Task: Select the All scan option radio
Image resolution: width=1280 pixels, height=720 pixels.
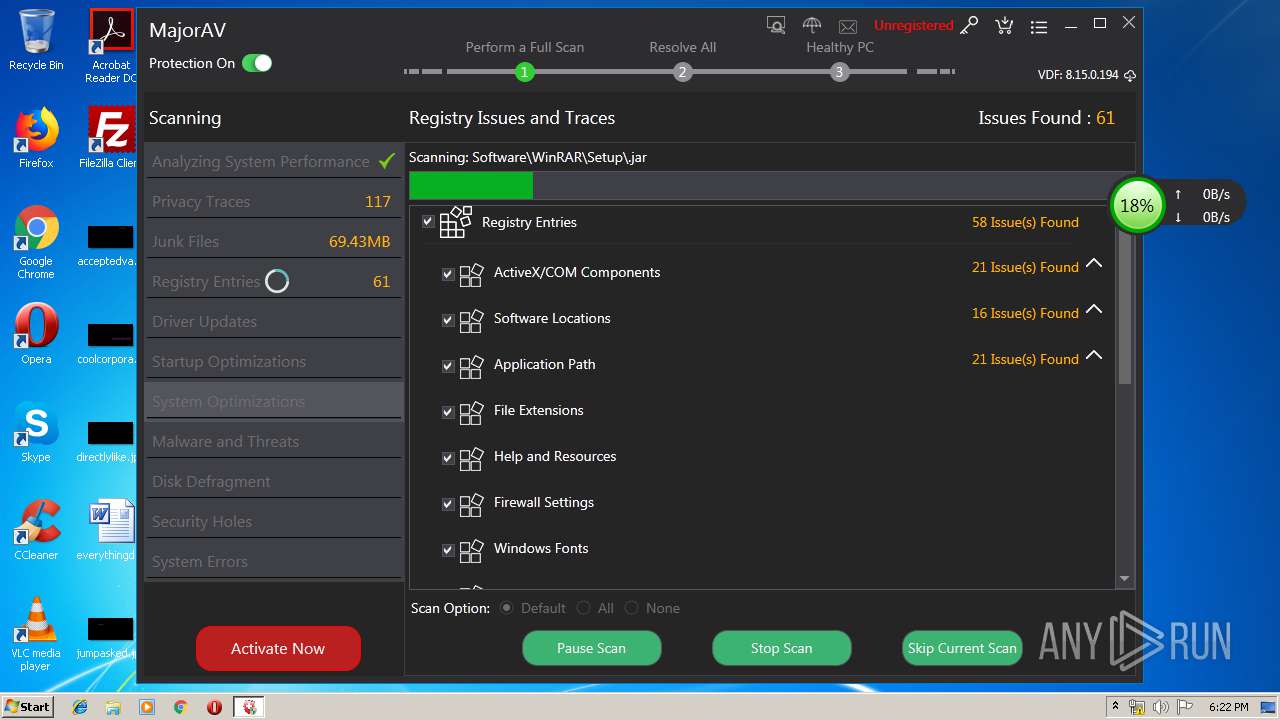Action: tap(584, 608)
